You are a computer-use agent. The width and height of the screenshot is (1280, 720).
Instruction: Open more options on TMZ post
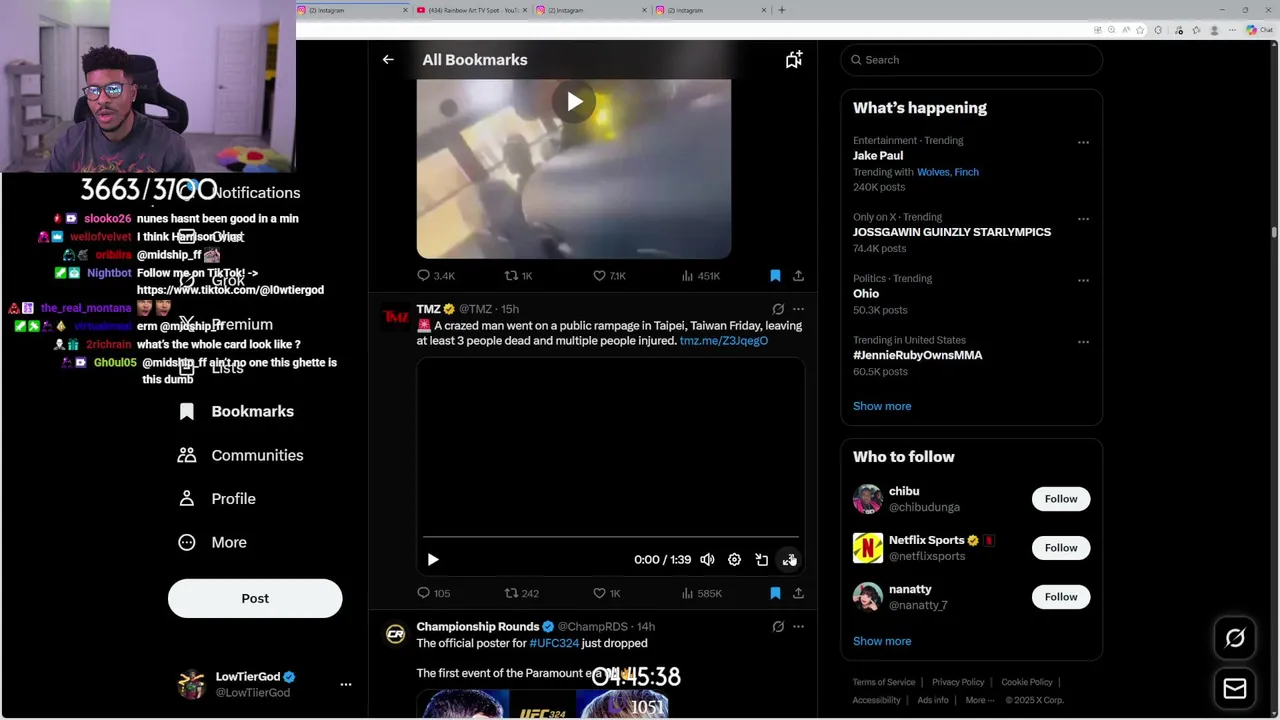pyautogui.click(x=798, y=309)
